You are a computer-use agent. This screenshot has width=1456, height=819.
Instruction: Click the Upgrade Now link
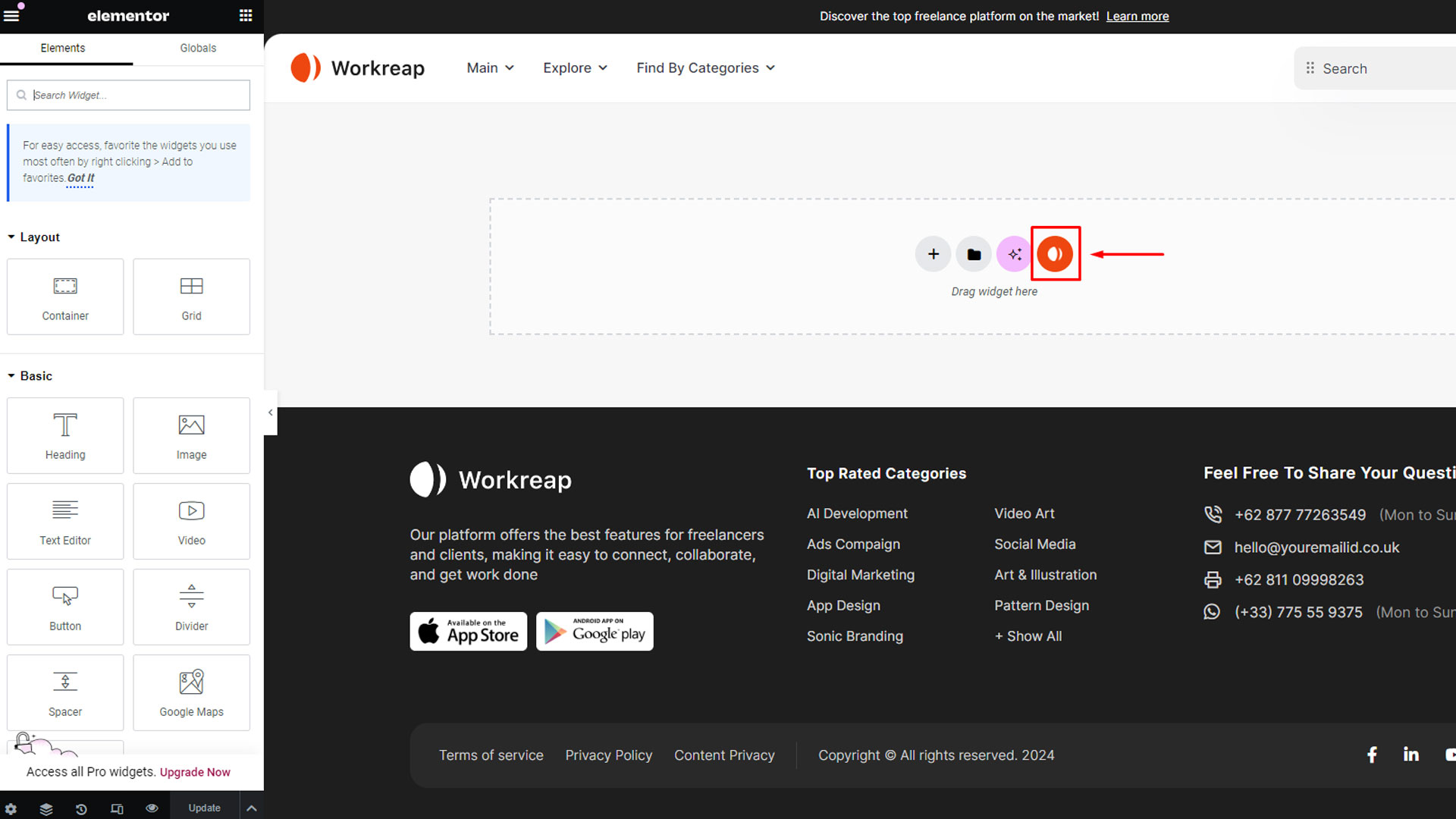pyautogui.click(x=195, y=772)
